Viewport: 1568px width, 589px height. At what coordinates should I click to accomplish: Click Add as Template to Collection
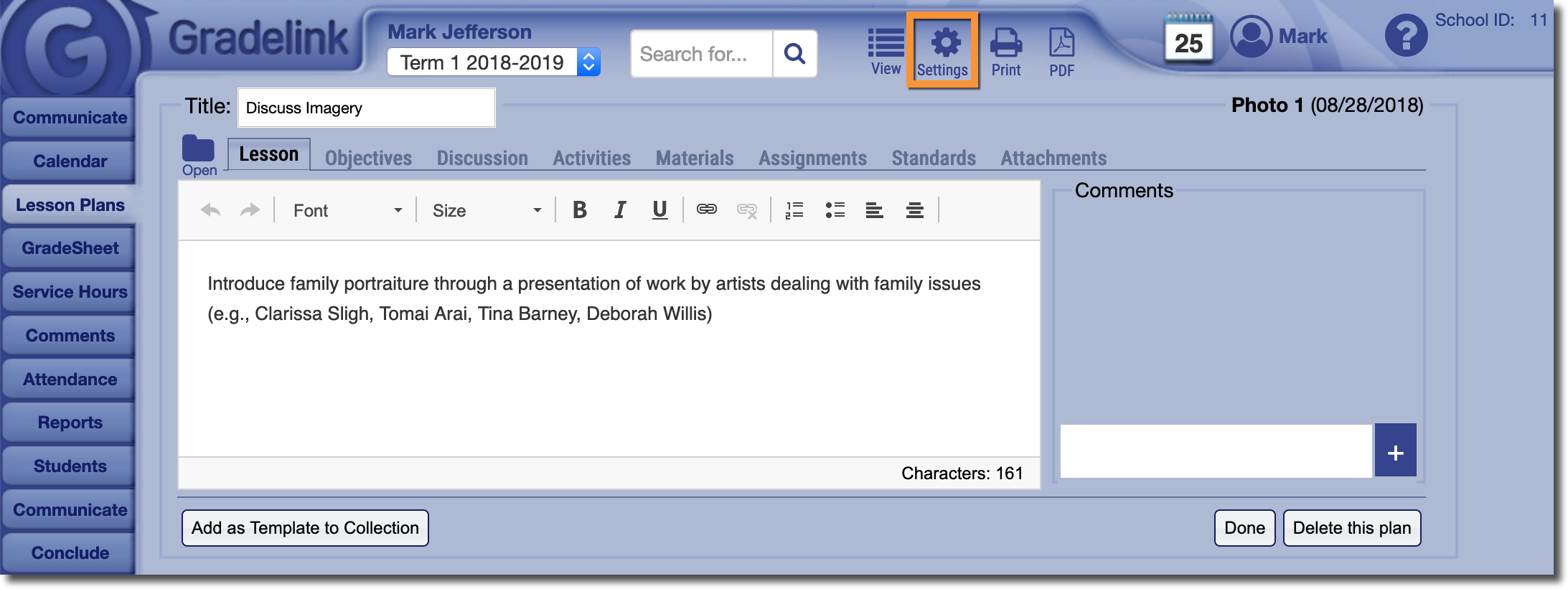305,528
